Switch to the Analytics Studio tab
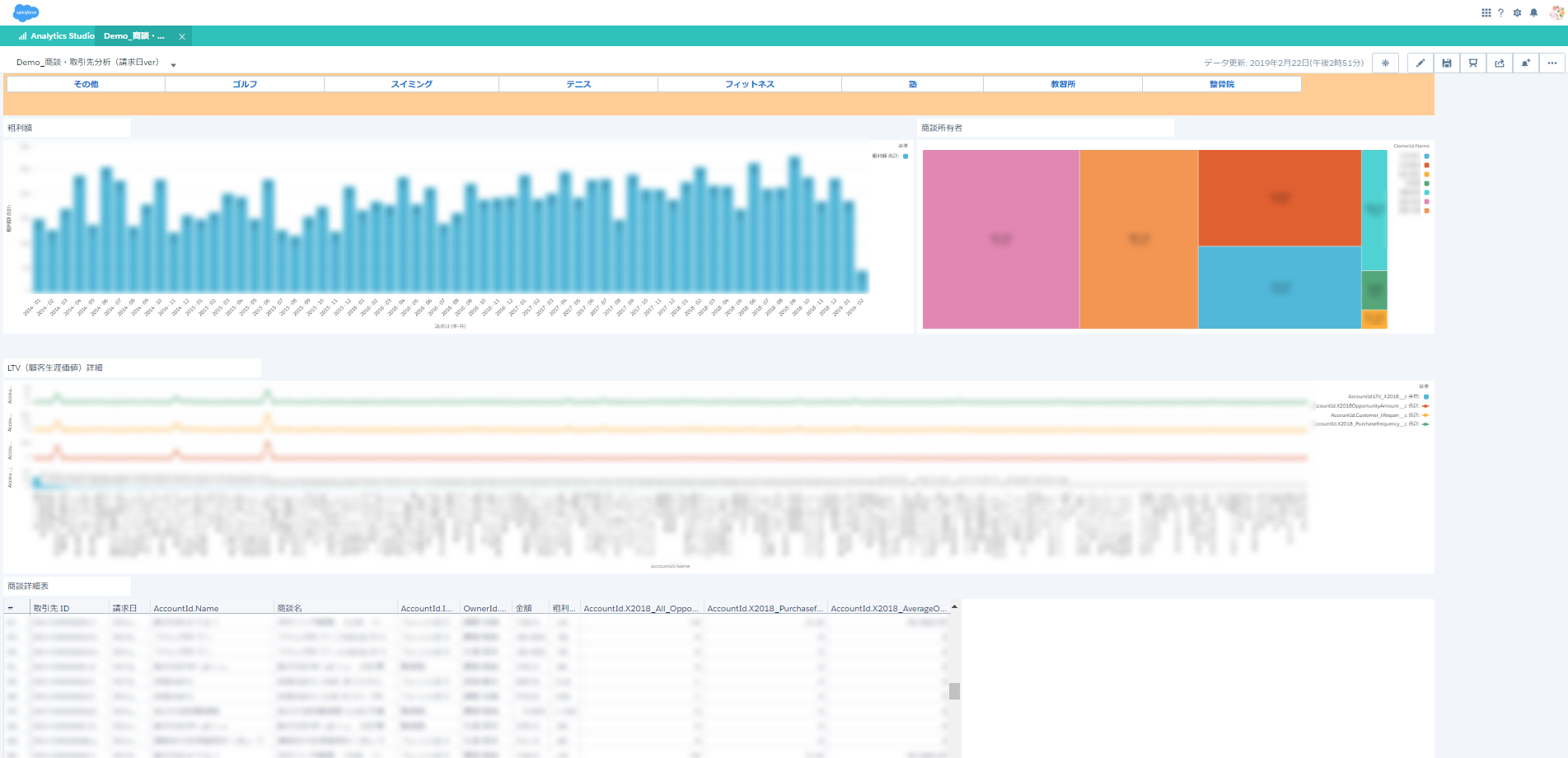Screen dimensions: 1568x758 [57, 36]
